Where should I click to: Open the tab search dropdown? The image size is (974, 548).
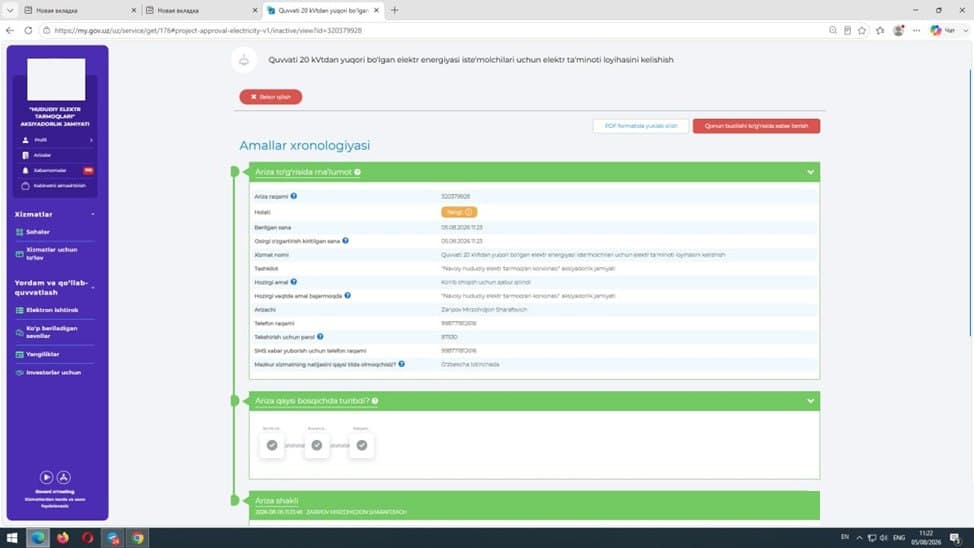pos(10,11)
